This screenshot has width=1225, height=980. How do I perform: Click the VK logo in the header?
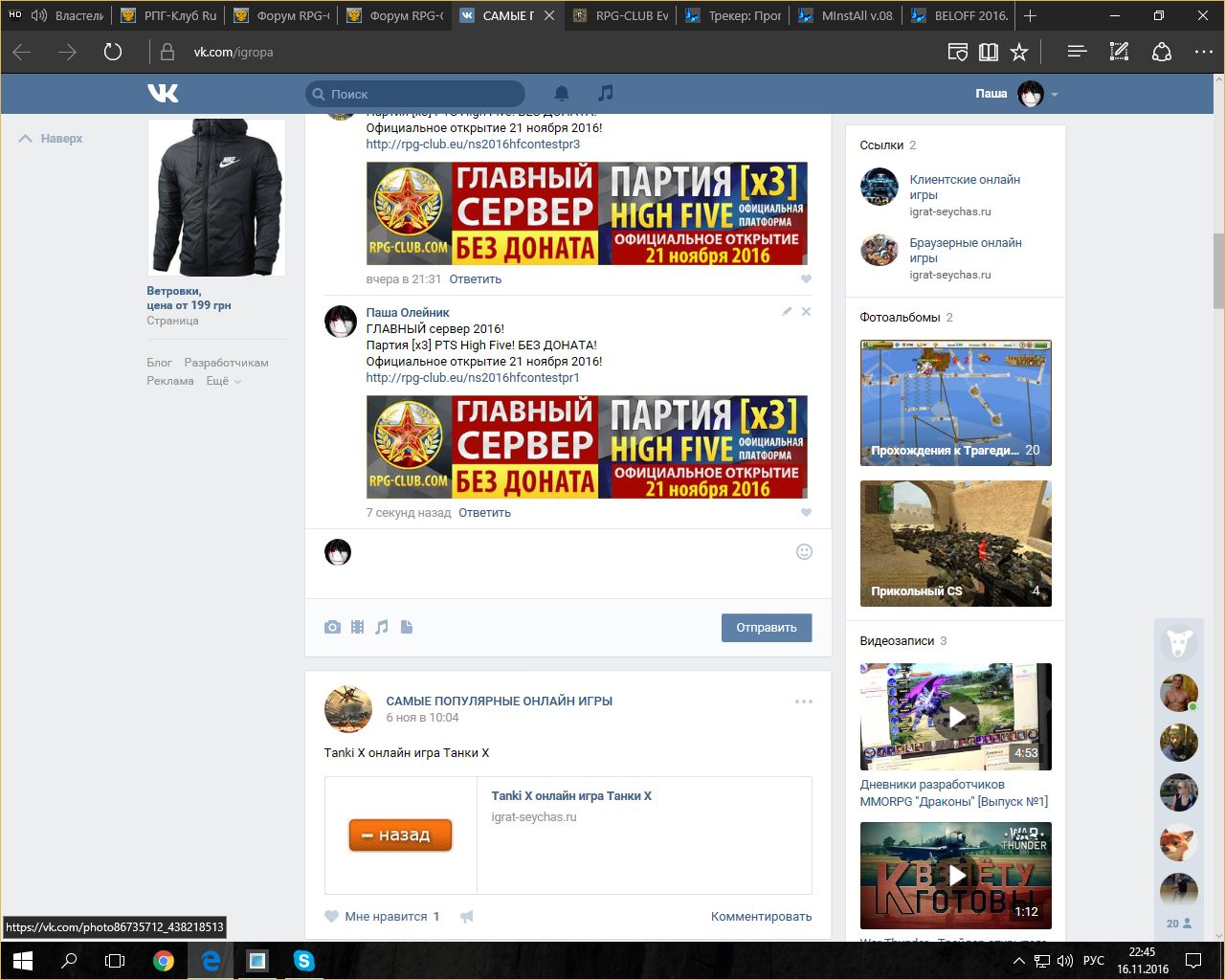pyautogui.click(x=163, y=93)
